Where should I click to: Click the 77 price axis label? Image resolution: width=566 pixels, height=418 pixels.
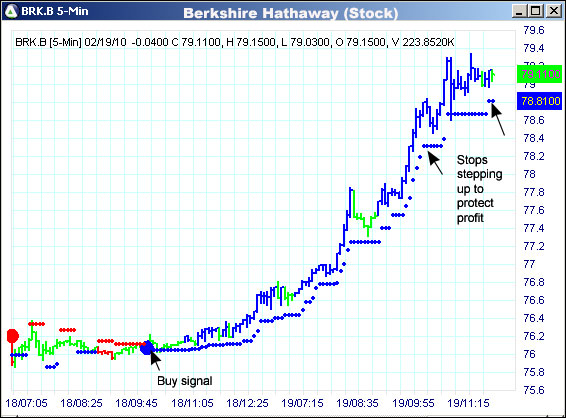(x=530, y=264)
